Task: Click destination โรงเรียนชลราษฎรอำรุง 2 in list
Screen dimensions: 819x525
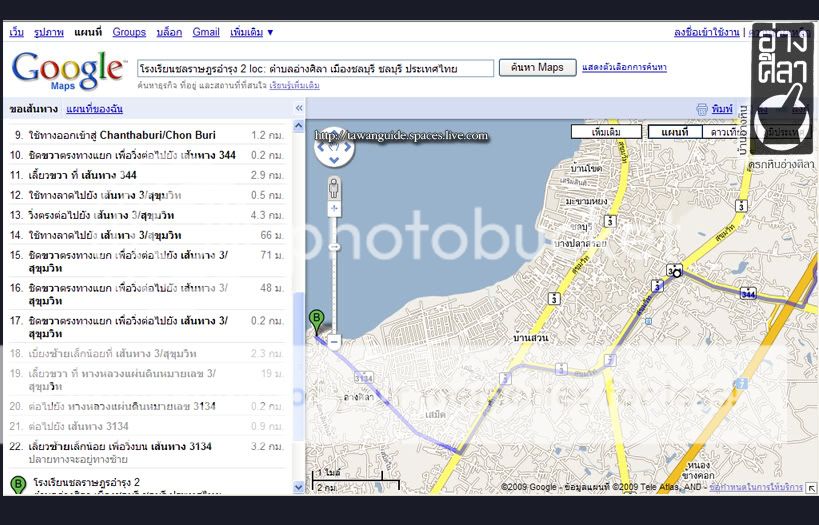Action: point(87,482)
